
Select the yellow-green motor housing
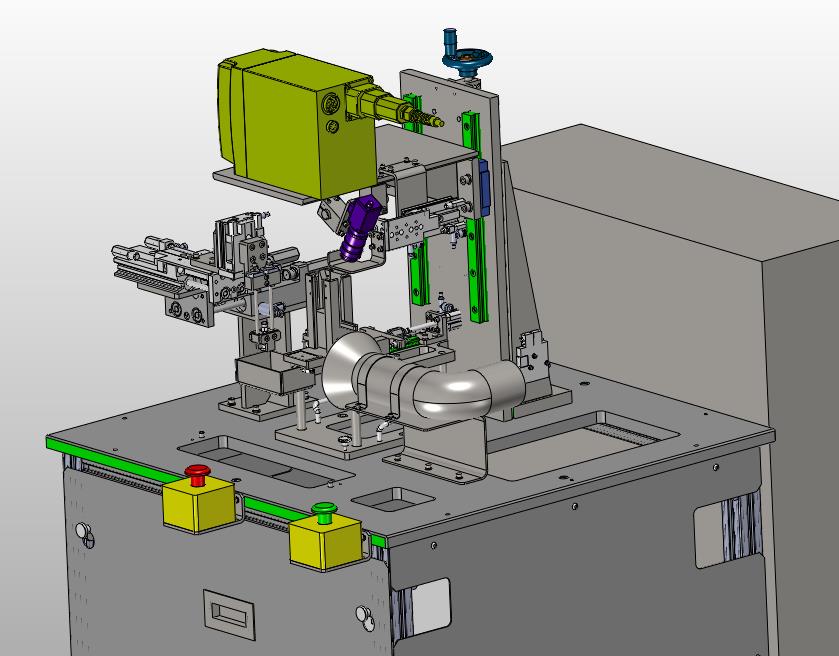pyautogui.click(x=297, y=124)
